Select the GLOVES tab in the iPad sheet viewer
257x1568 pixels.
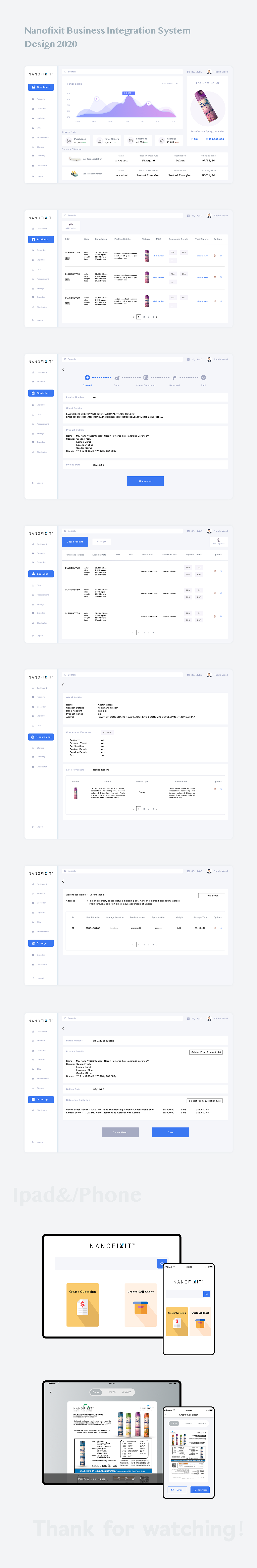coord(127,1392)
